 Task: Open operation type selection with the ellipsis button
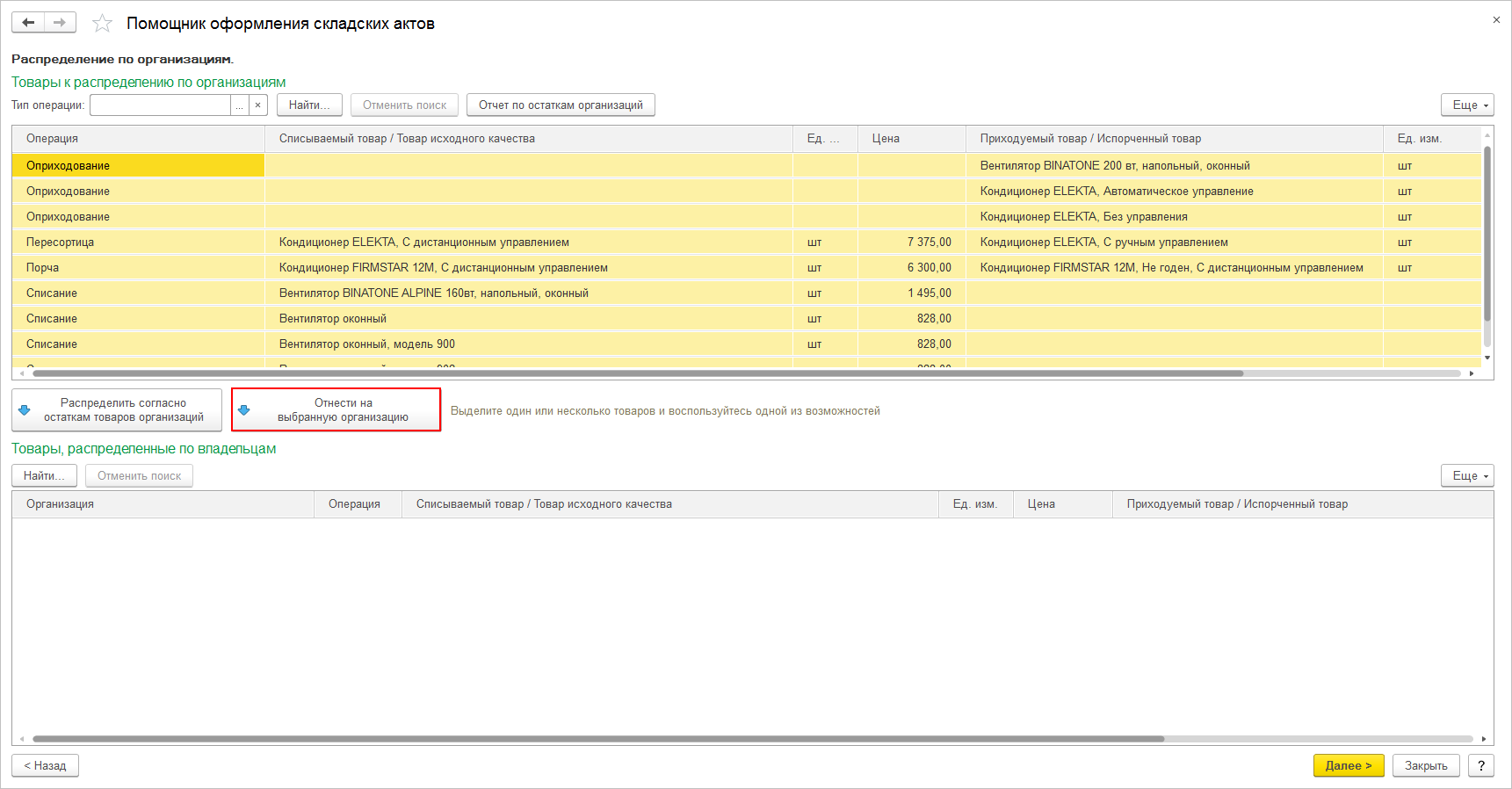pyautogui.click(x=240, y=105)
